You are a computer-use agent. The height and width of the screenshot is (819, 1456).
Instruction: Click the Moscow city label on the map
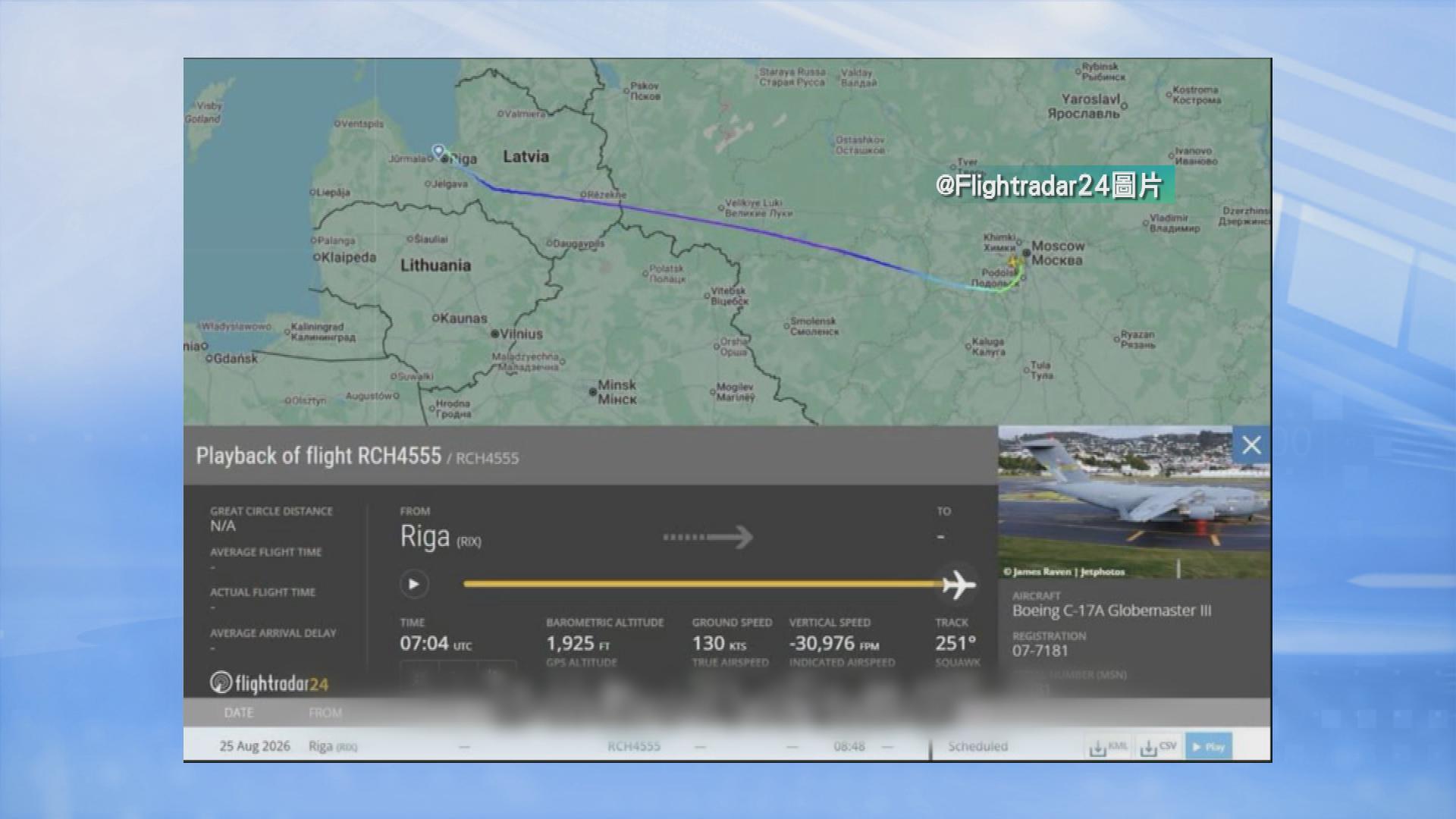click(x=1058, y=253)
